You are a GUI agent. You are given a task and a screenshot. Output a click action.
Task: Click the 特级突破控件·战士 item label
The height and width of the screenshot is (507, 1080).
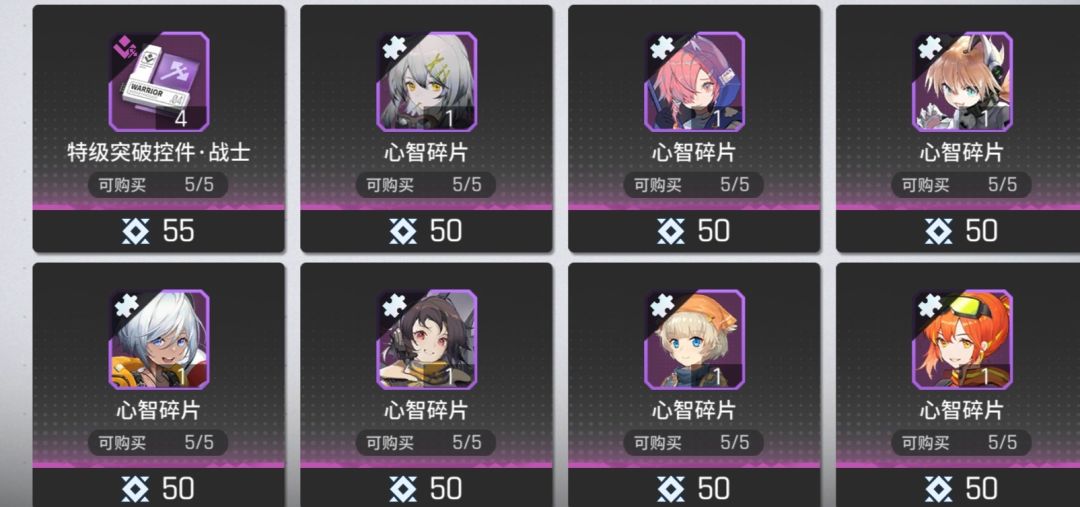click(158, 152)
